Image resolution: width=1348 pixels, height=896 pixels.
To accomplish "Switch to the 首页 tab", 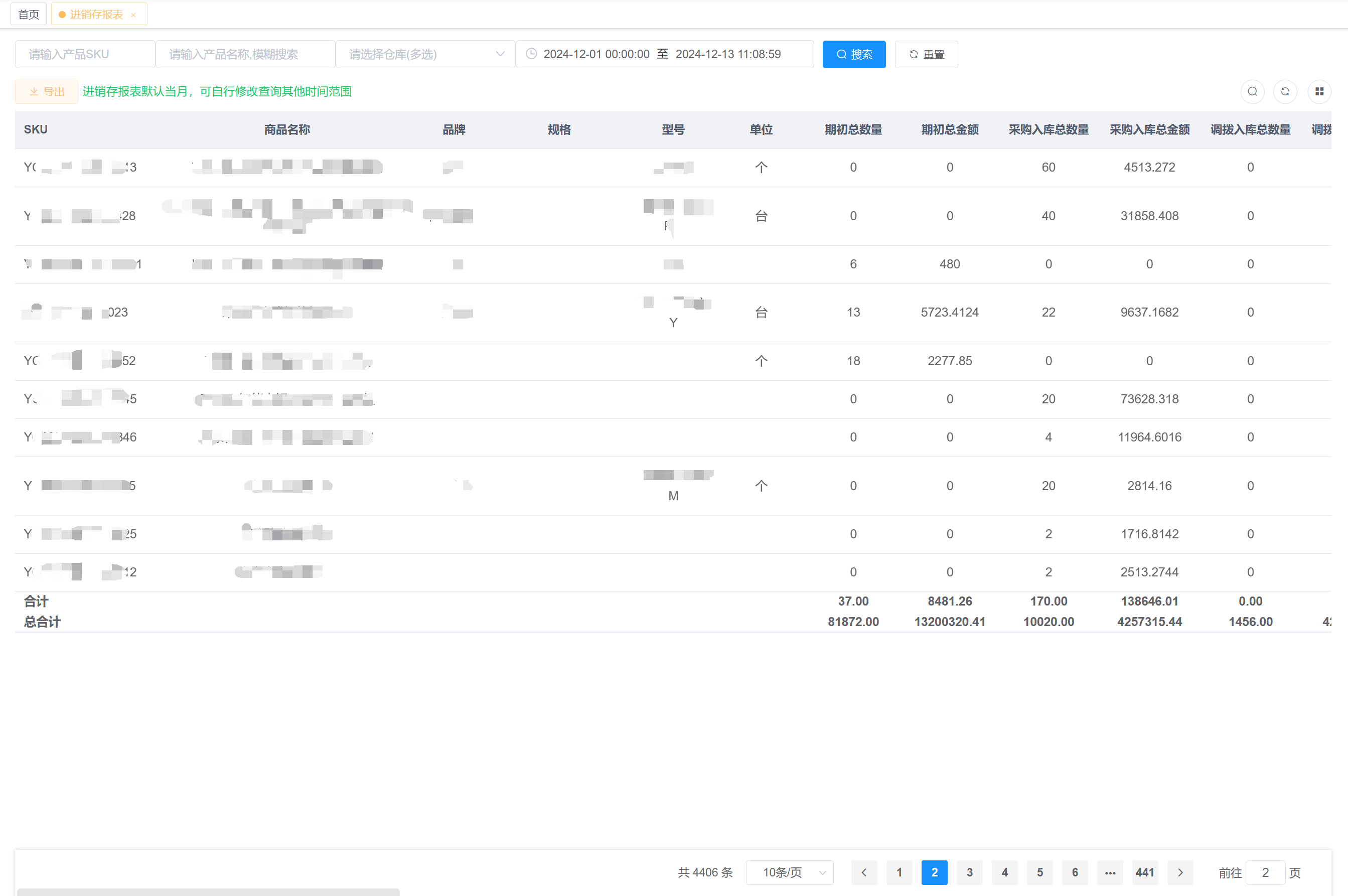I will click(29, 14).
